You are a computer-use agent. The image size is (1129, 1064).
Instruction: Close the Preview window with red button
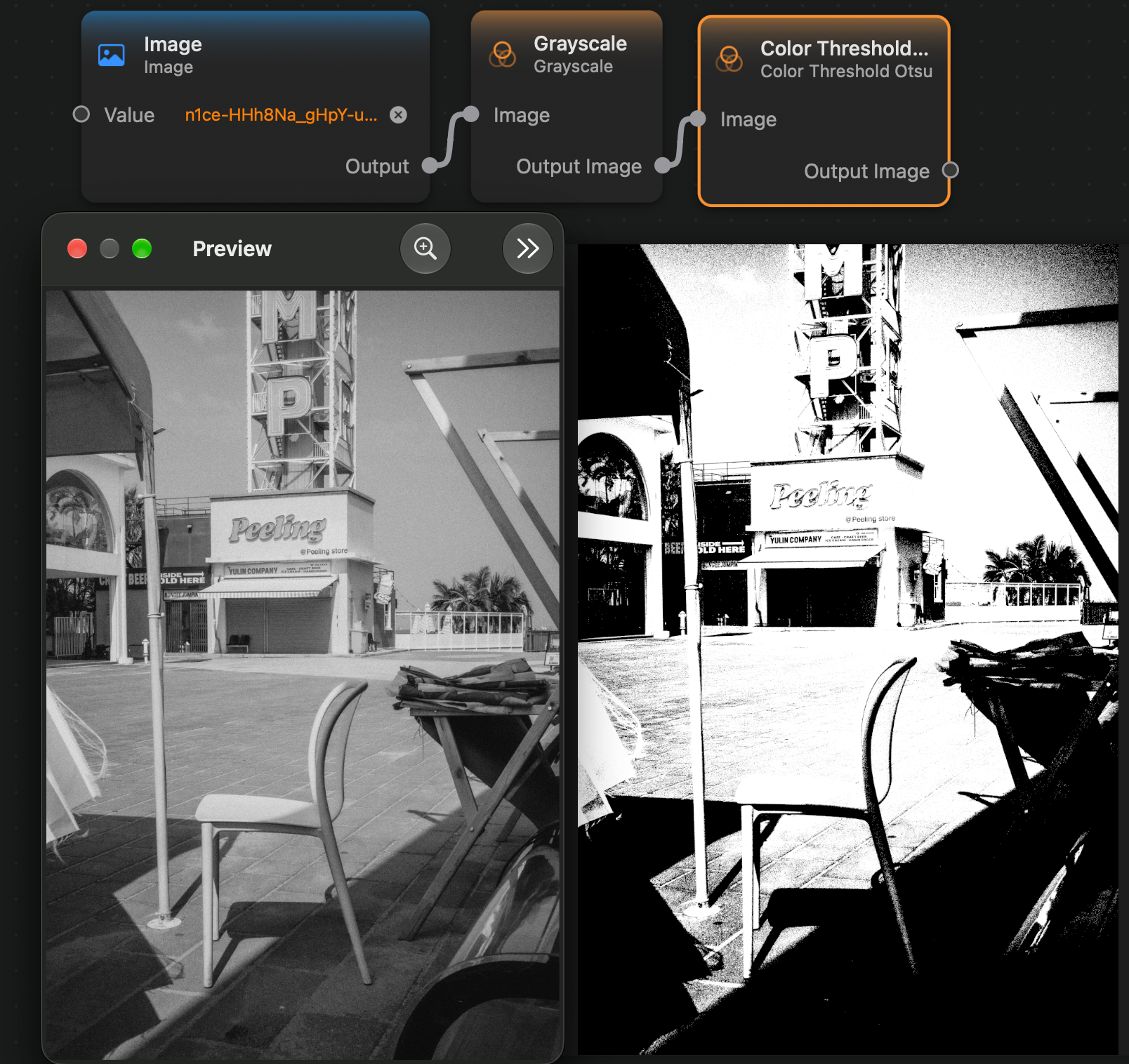(77, 248)
